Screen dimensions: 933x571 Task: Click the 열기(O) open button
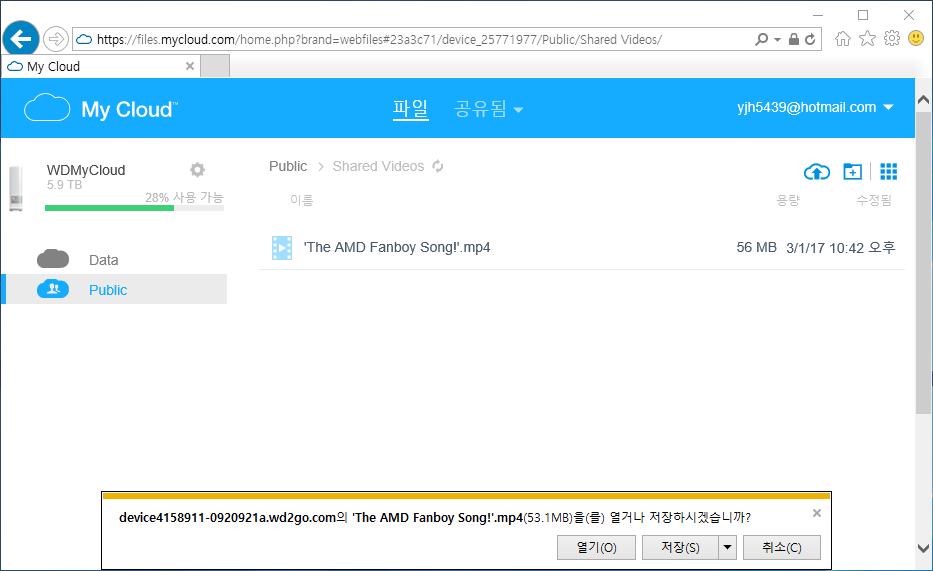(596, 547)
